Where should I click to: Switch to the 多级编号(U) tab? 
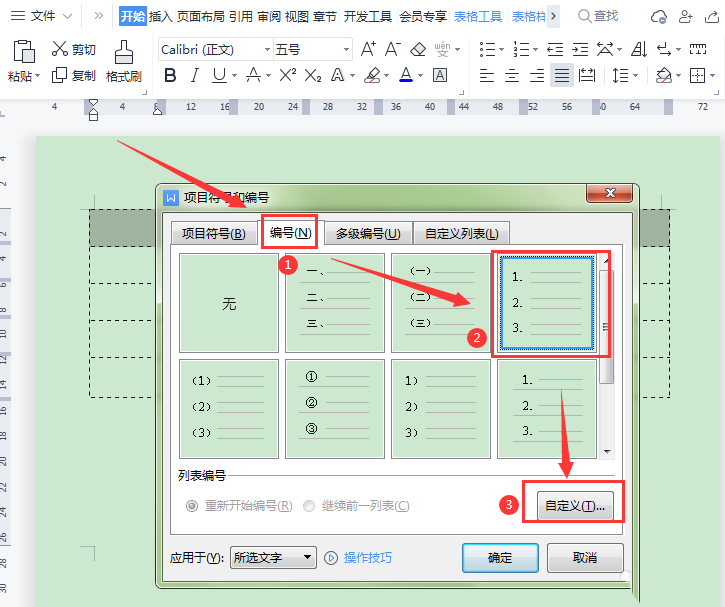[368, 233]
